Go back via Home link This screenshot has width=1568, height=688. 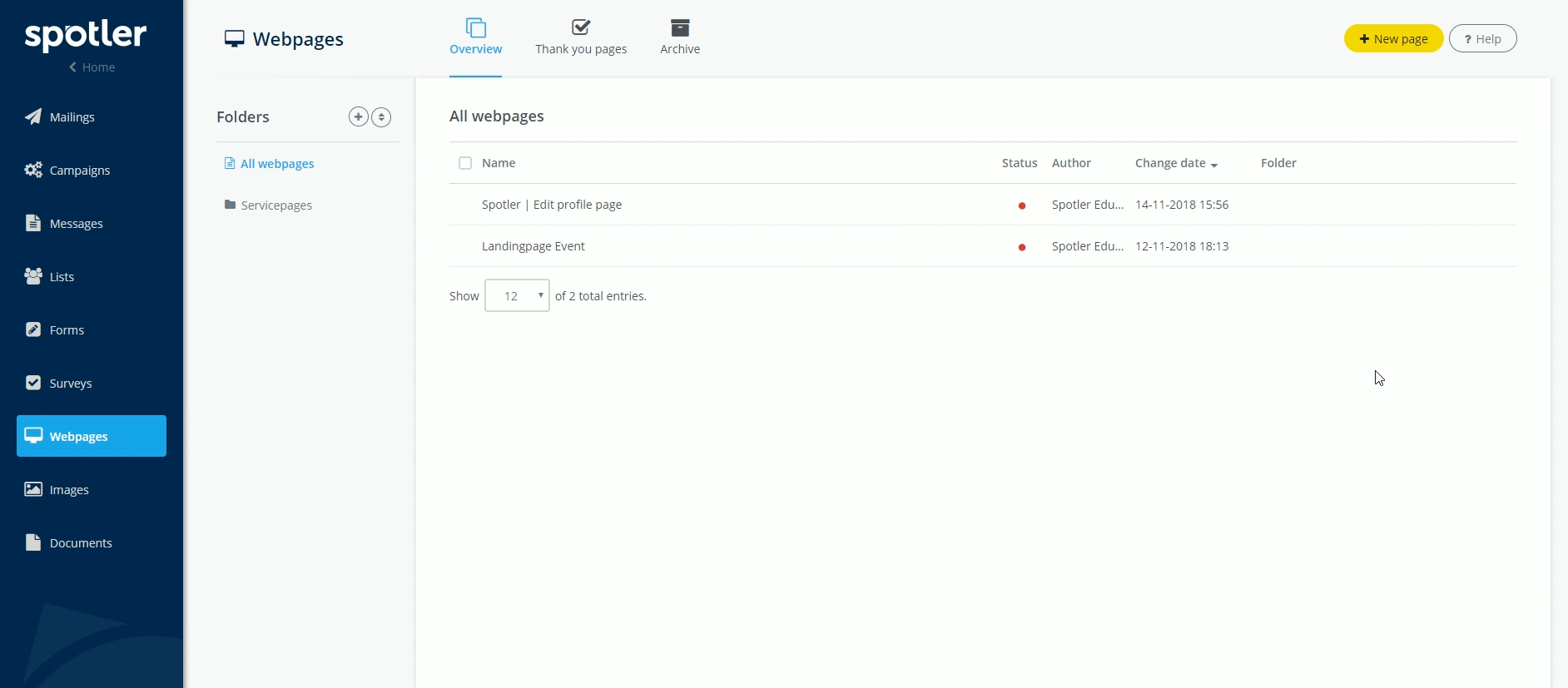(92, 67)
